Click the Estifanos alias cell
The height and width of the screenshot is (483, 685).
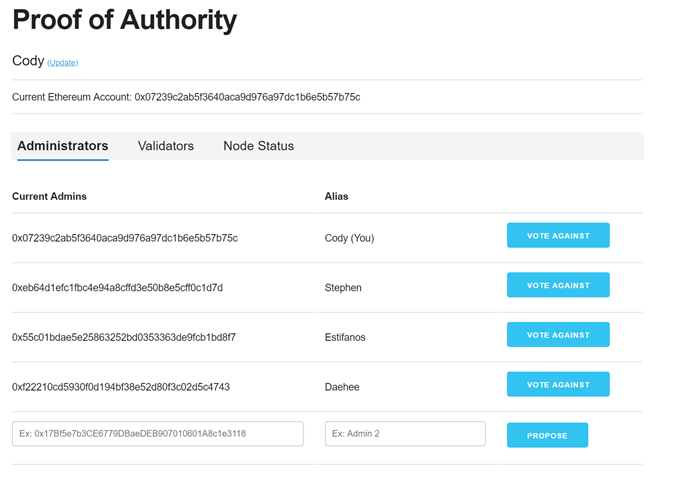click(345, 338)
